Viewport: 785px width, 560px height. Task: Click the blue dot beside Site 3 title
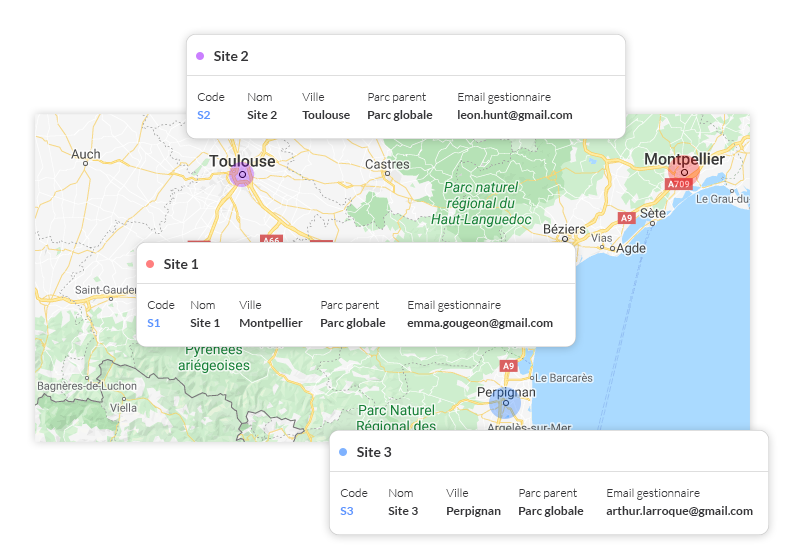[343, 452]
